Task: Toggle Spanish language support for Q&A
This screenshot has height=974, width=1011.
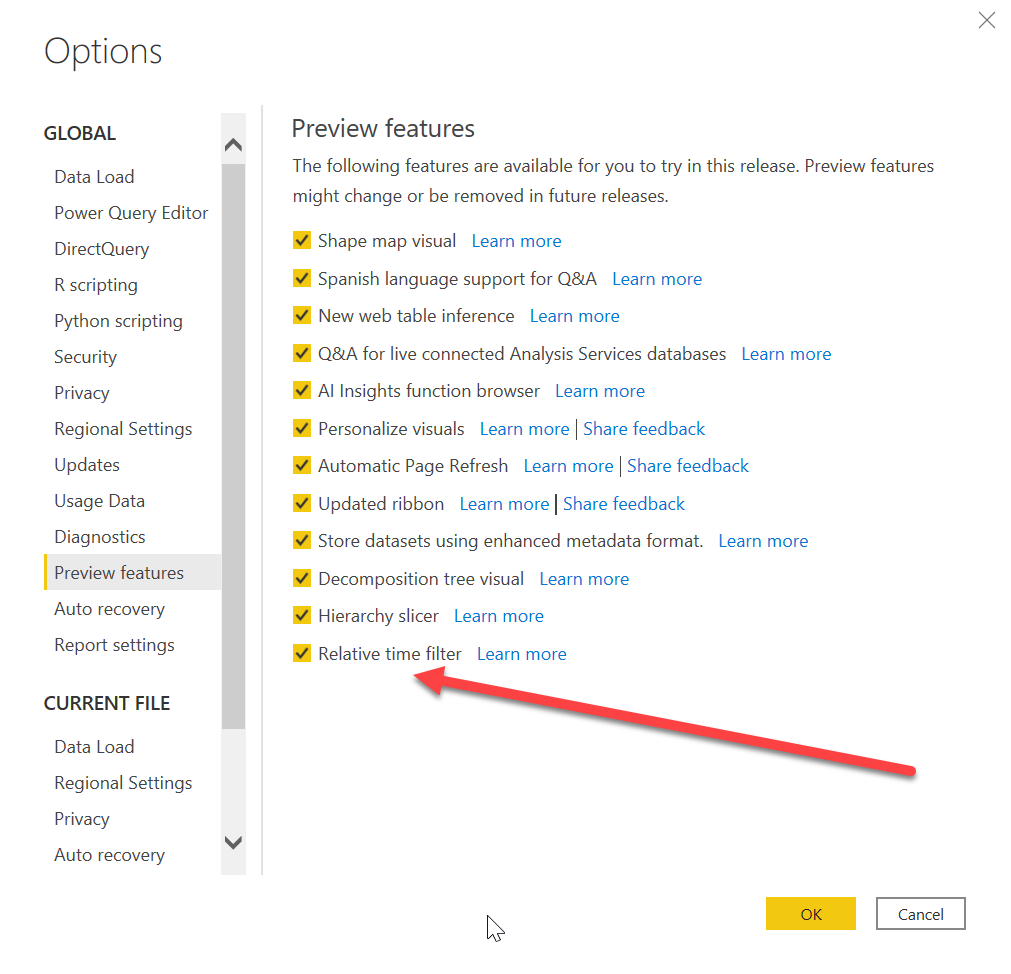Action: point(302,278)
